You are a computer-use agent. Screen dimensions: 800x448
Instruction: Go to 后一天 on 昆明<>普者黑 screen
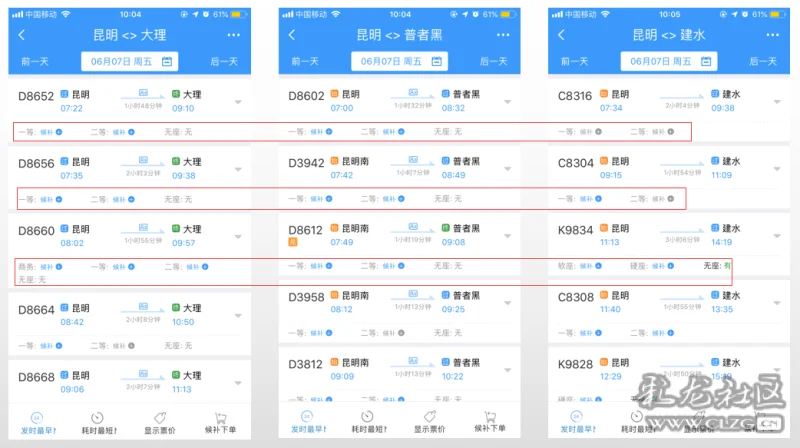[x=493, y=62]
